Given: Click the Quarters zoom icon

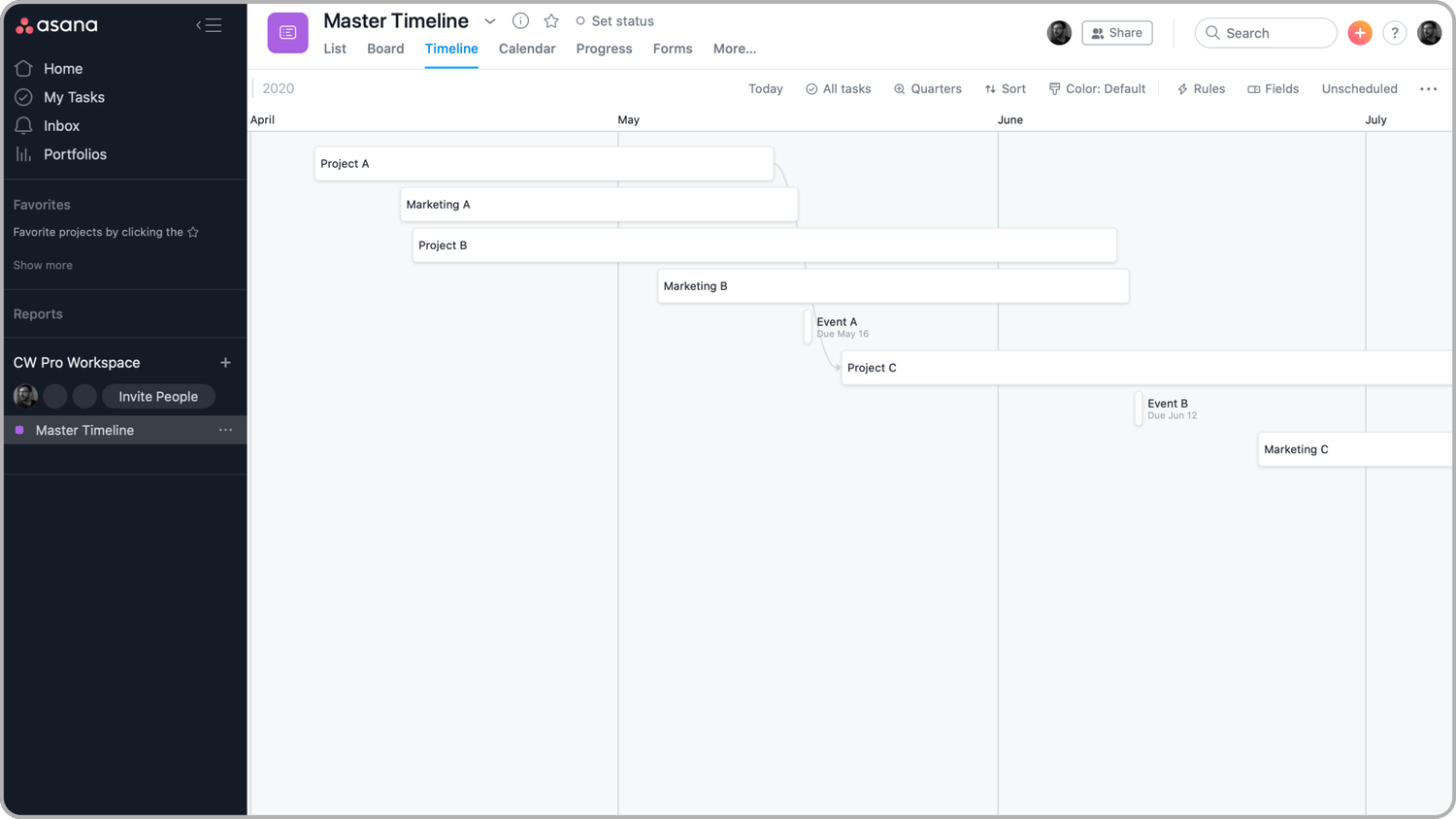Looking at the screenshot, I should [927, 88].
